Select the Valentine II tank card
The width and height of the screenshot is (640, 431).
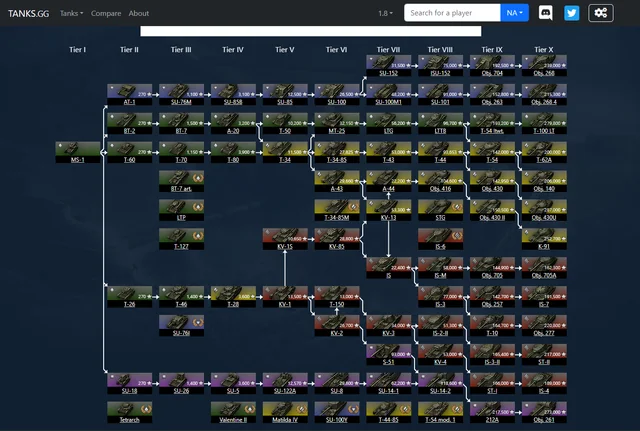pyautogui.click(x=233, y=412)
